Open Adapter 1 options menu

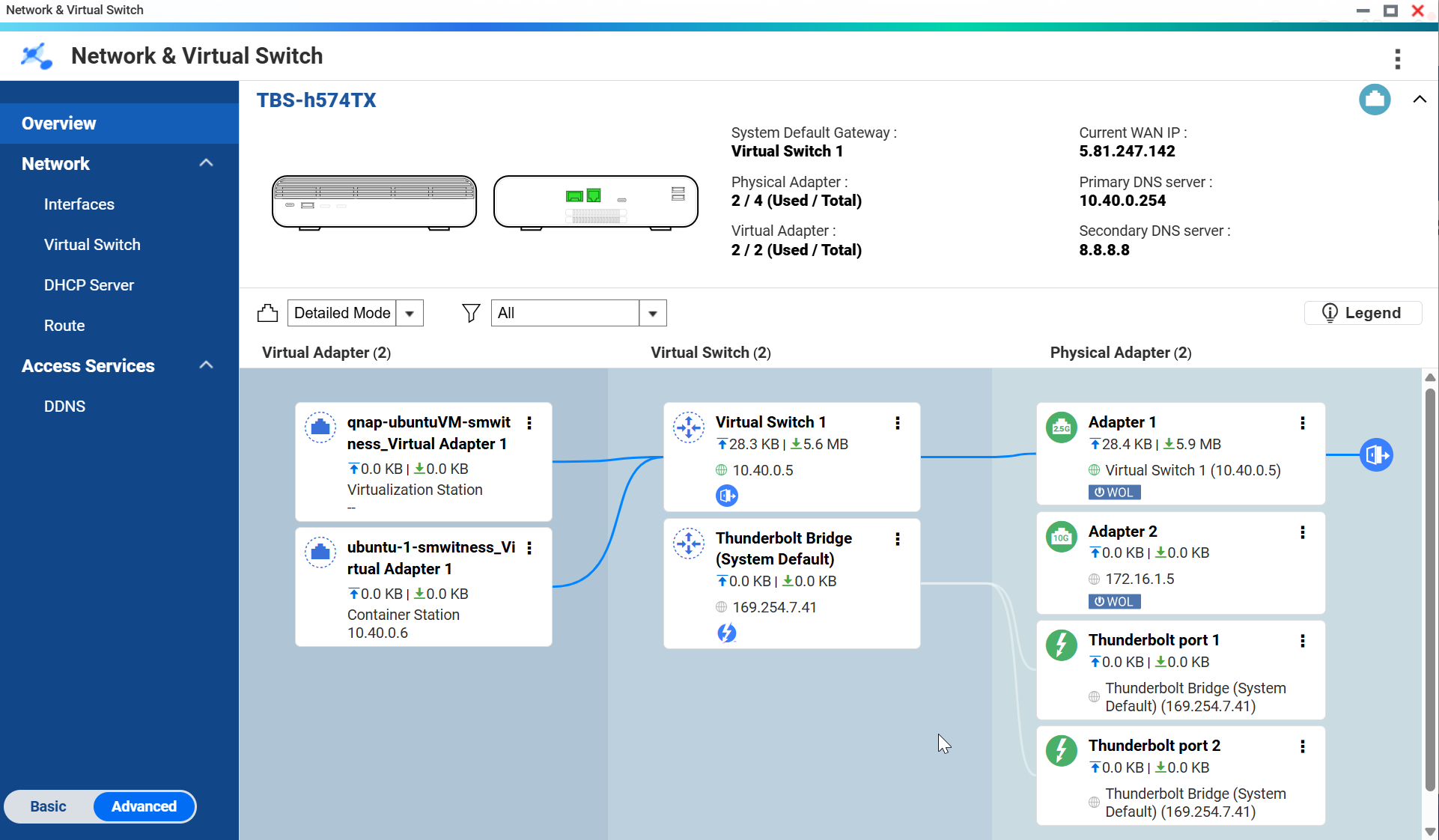(x=1303, y=423)
